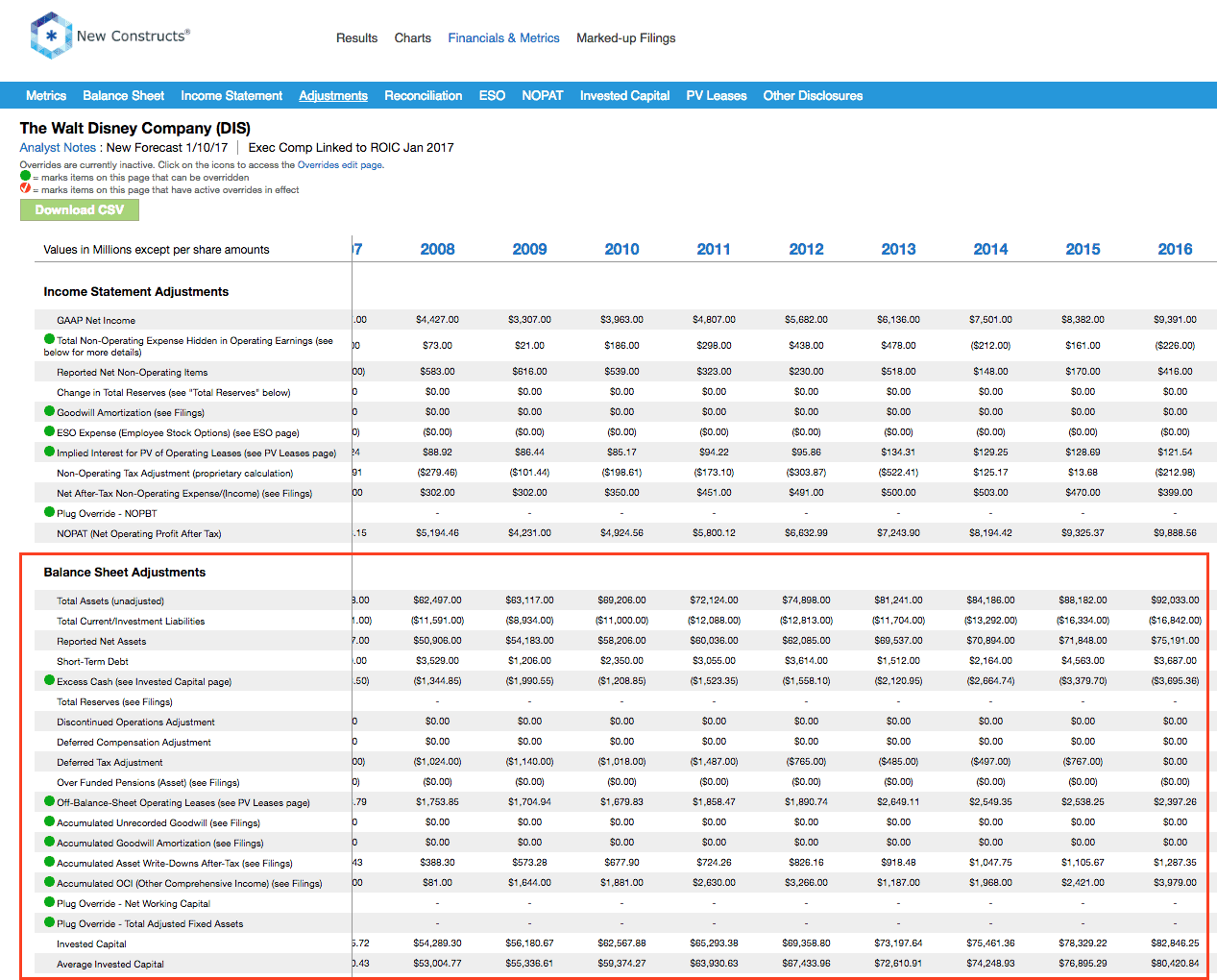This screenshot has width=1217, height=980.
Task: Open the NOPAT tab
Action: [x=543, y=95]
